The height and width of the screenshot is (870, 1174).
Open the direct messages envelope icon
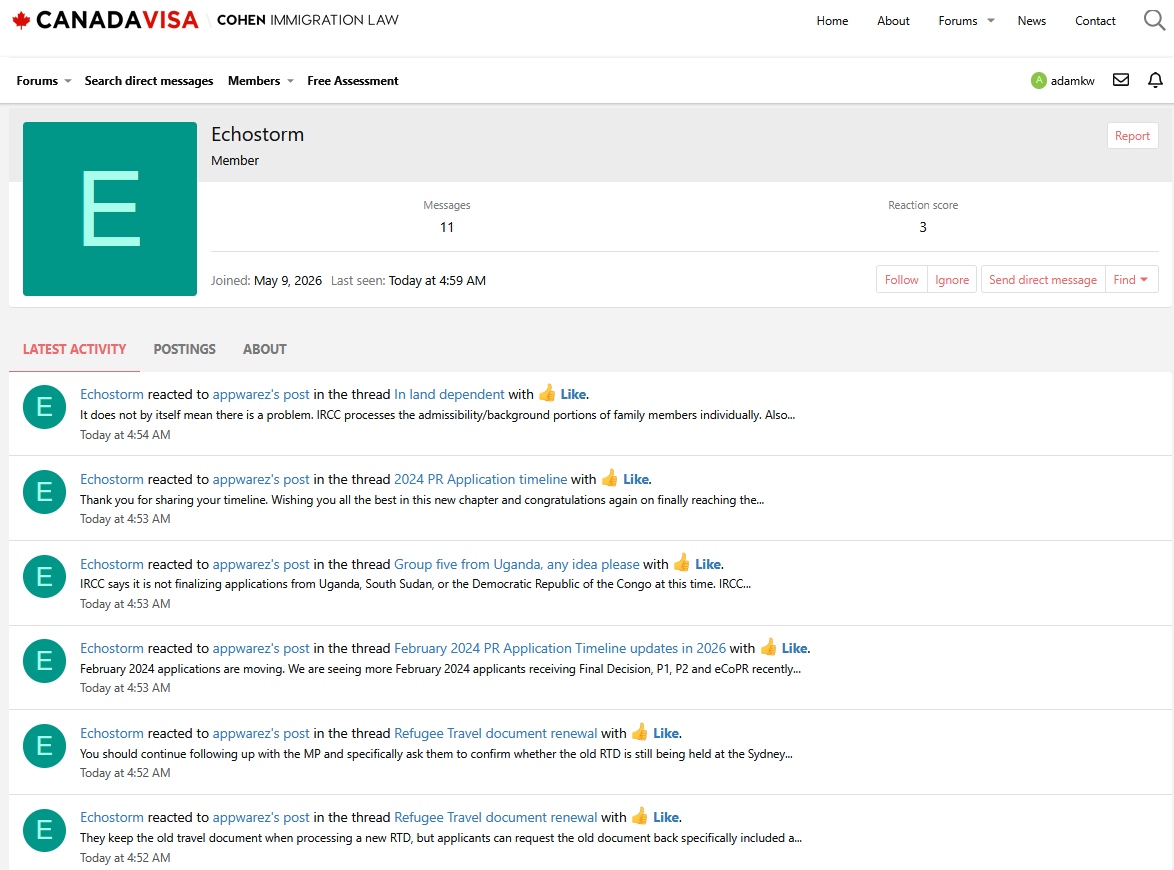click(1120, 80)
